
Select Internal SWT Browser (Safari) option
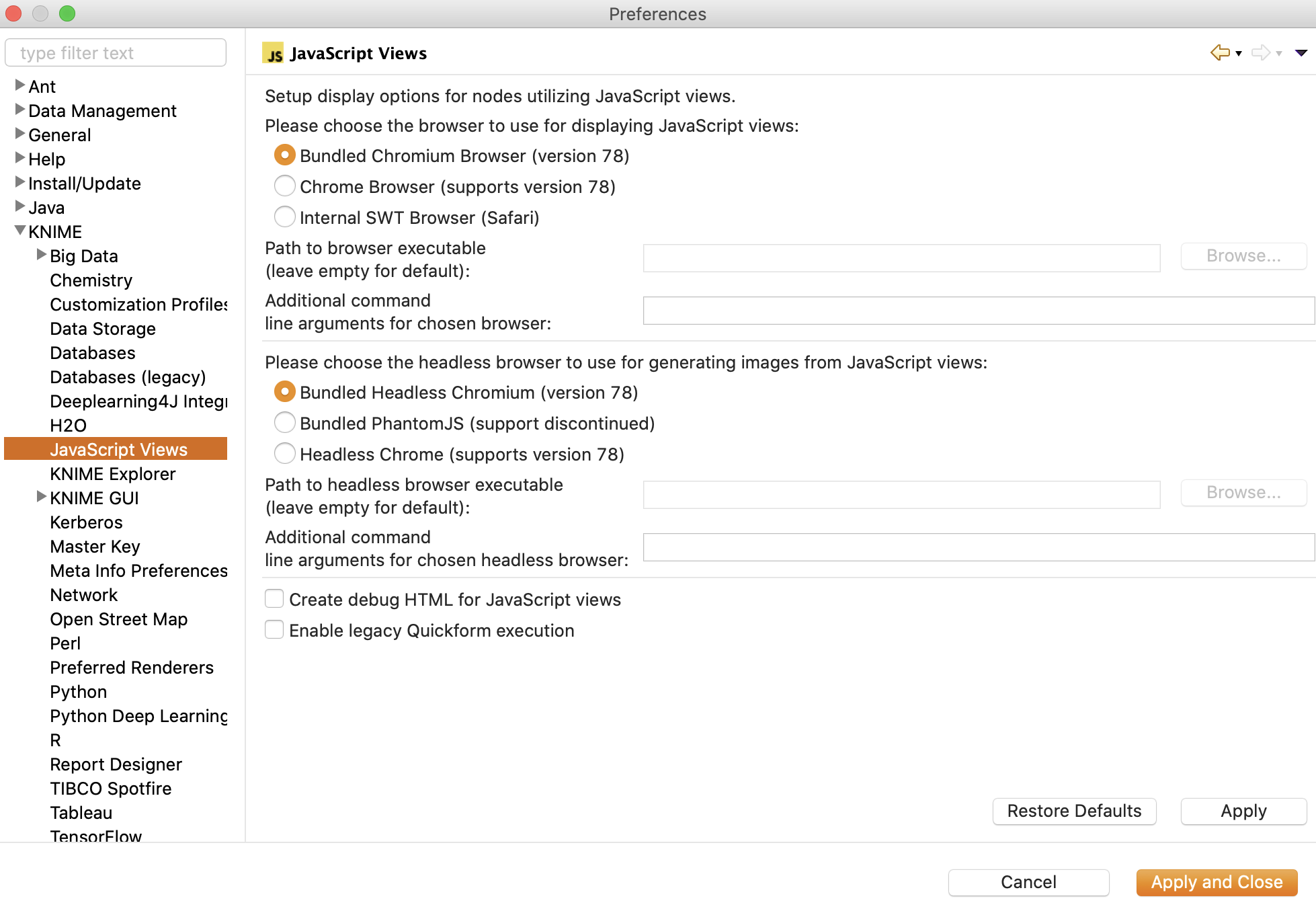tap(285, 217)
